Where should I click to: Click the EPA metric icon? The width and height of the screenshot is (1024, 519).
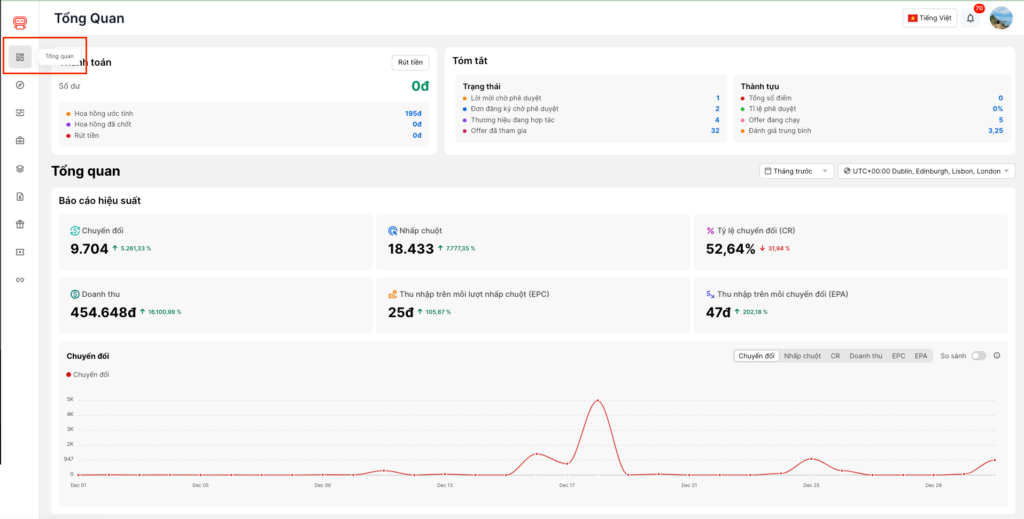point(711,294)
